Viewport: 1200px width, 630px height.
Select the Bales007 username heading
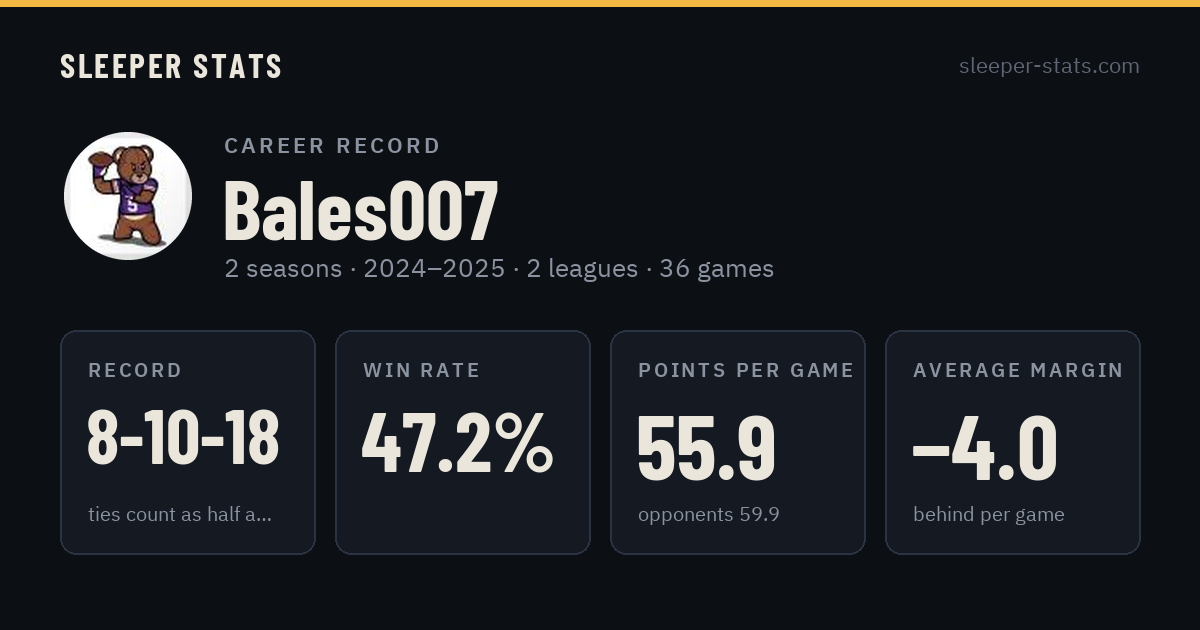tap(361, 210)
